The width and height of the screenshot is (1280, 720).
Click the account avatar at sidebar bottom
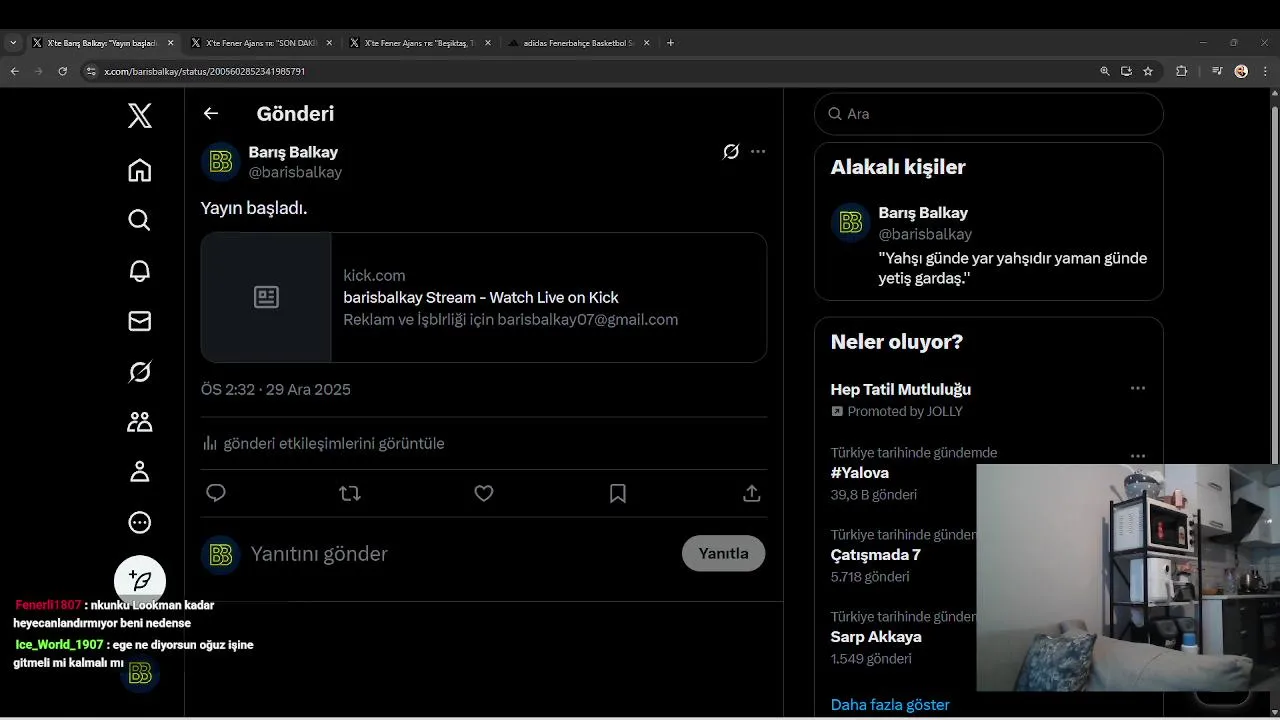coord(140,673)
